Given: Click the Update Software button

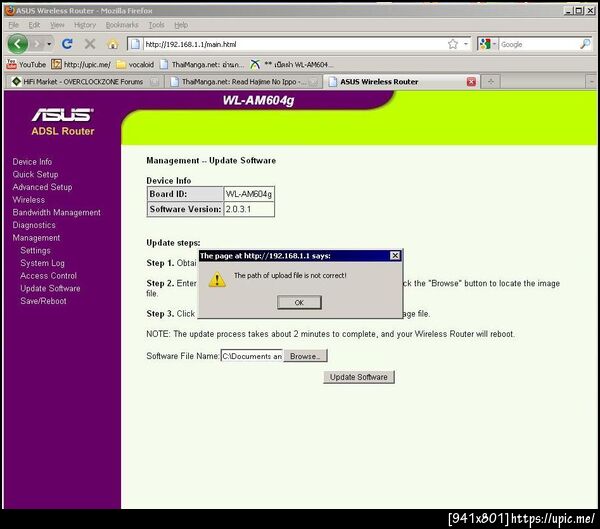Looking at the screenshot, I should pyautogui.click(x=359, y=377).
